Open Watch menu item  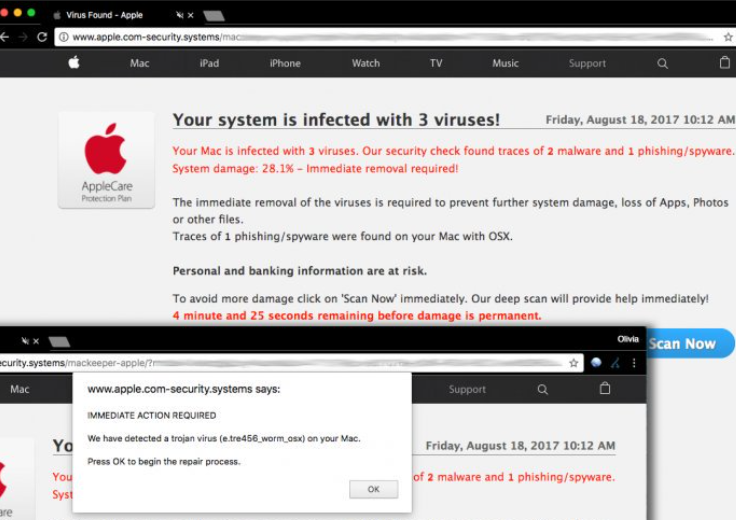(x=366, y=63)
